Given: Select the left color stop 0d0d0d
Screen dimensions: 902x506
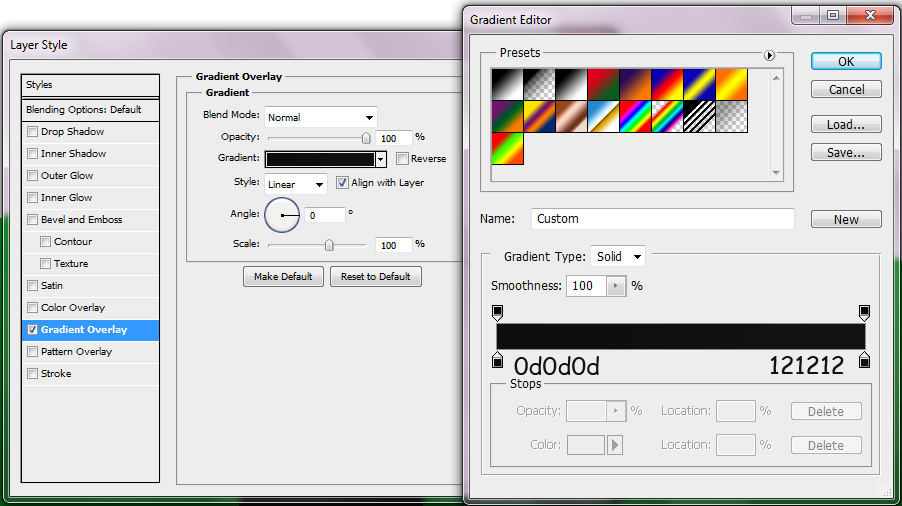Looking at the screenshot, I should pos(498,361).
